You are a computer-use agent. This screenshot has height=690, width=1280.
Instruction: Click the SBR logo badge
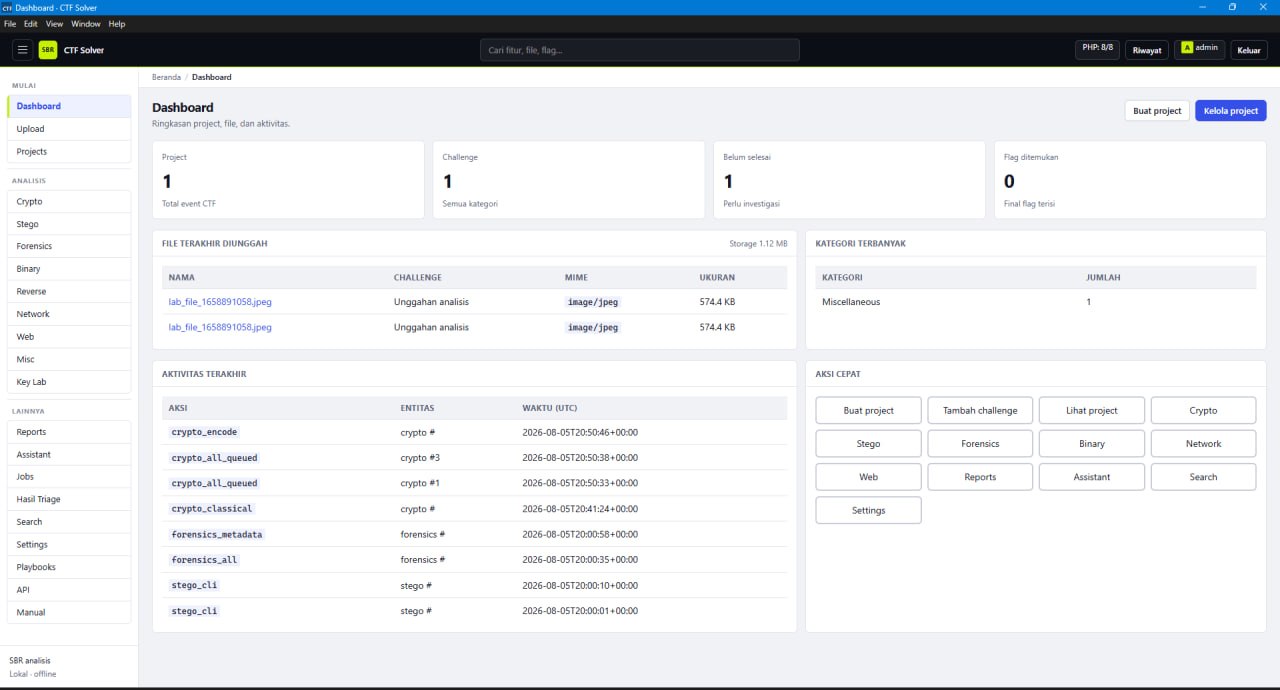(x=48, y=50)
